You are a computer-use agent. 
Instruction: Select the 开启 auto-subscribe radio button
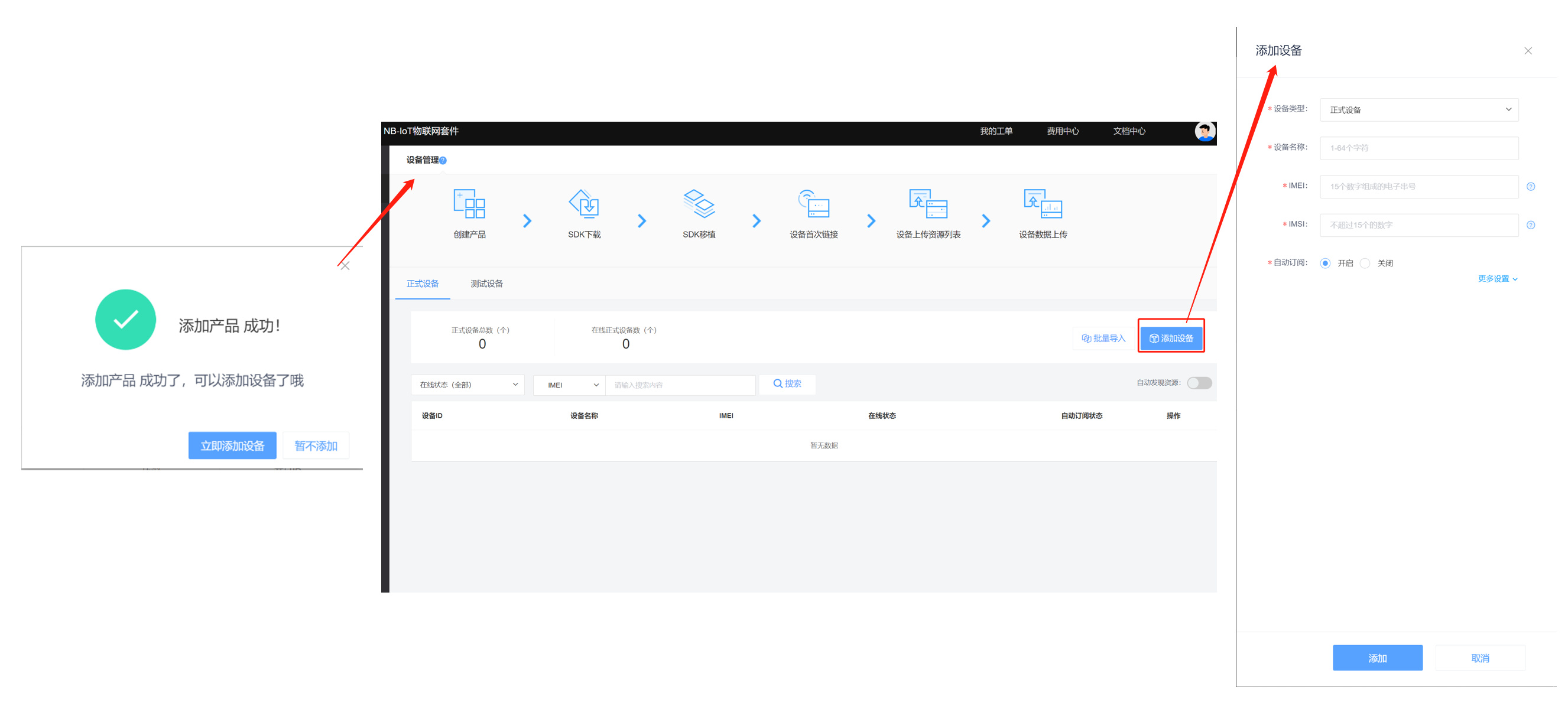click(x=1324, y=263)
